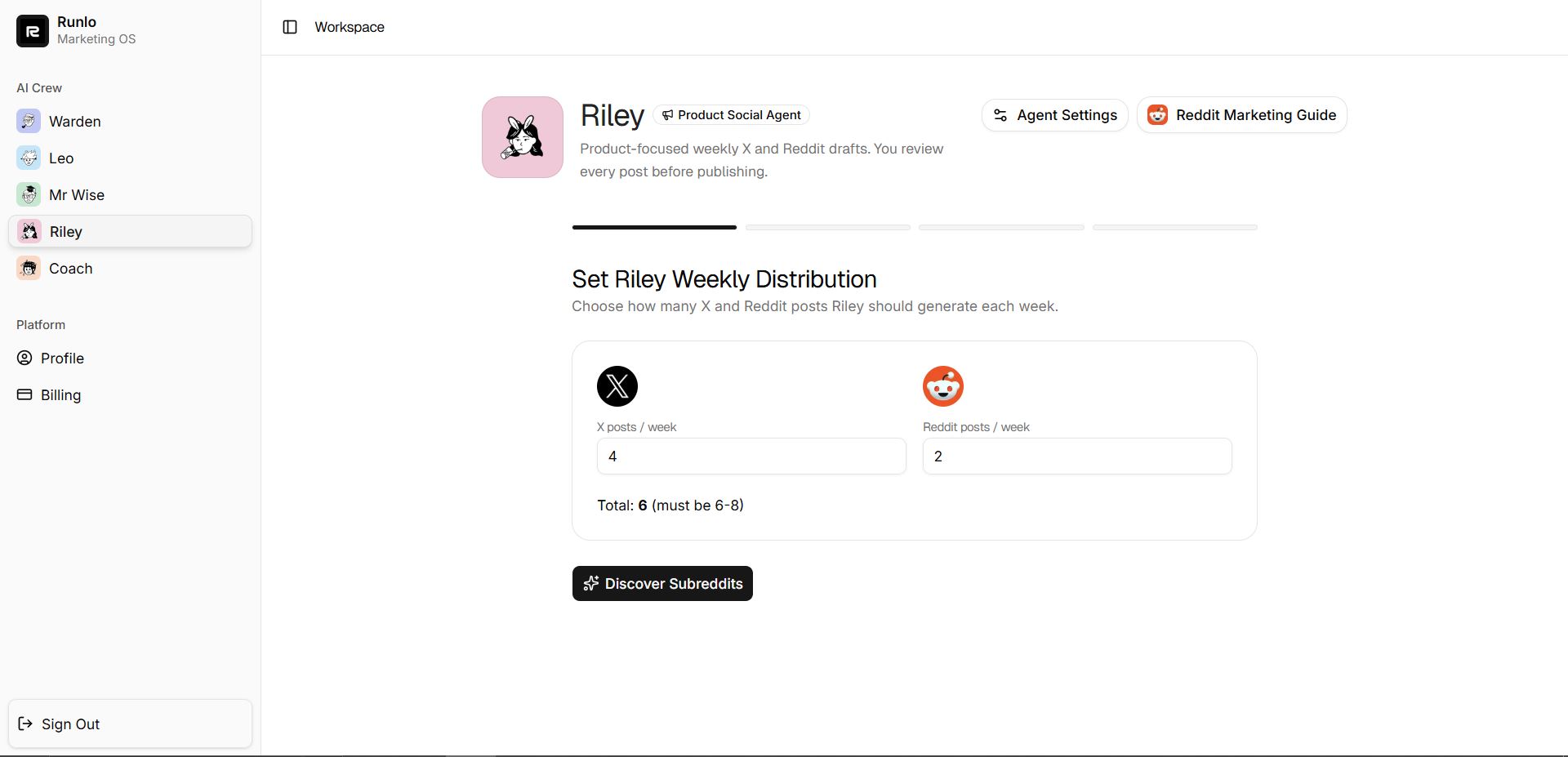Focus the X posts per week field
Image resolution: width=1568 pixels, height=757 pixels.
click(x=751, y=456)
